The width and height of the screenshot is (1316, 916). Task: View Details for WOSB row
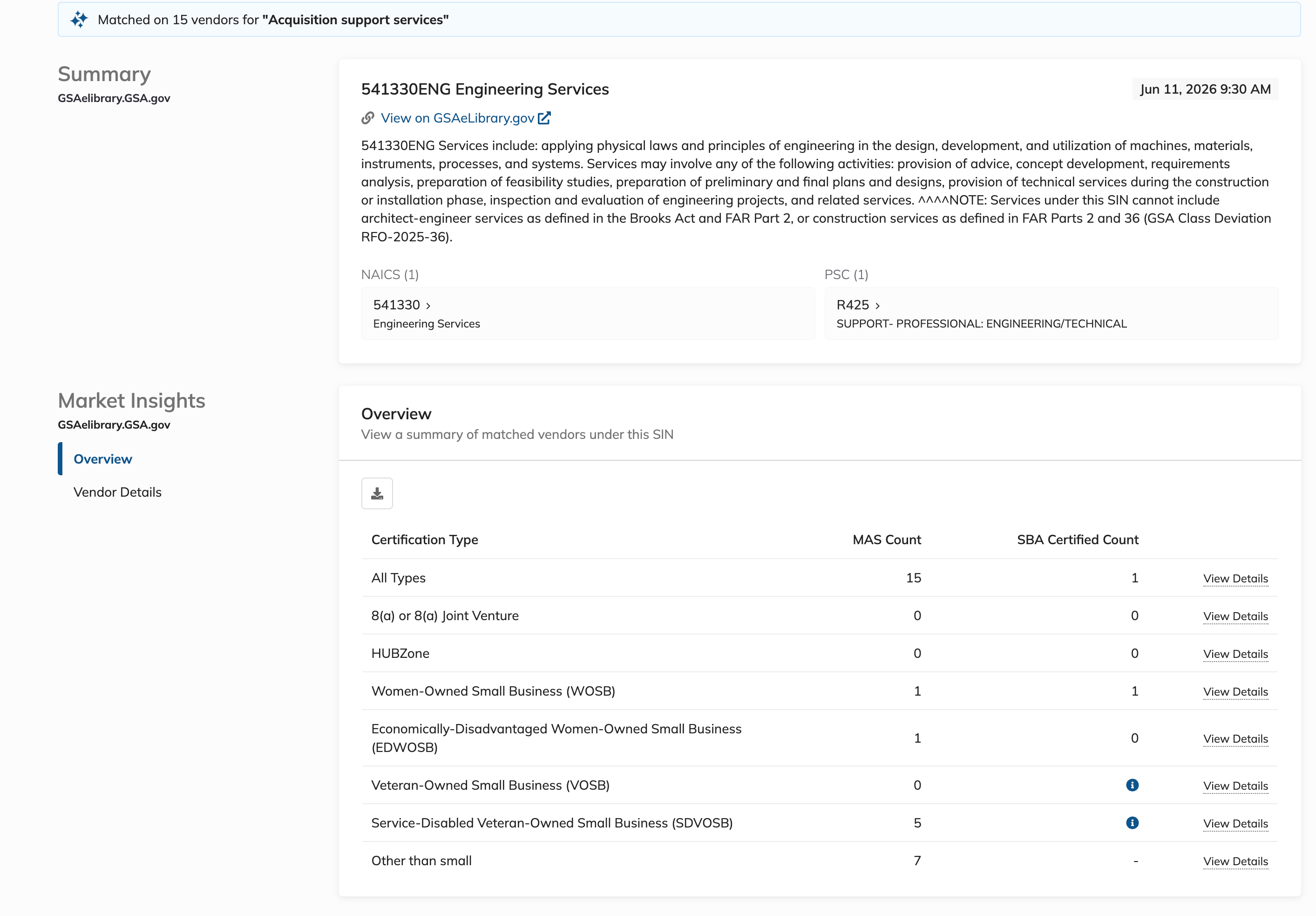(1235, 692)
